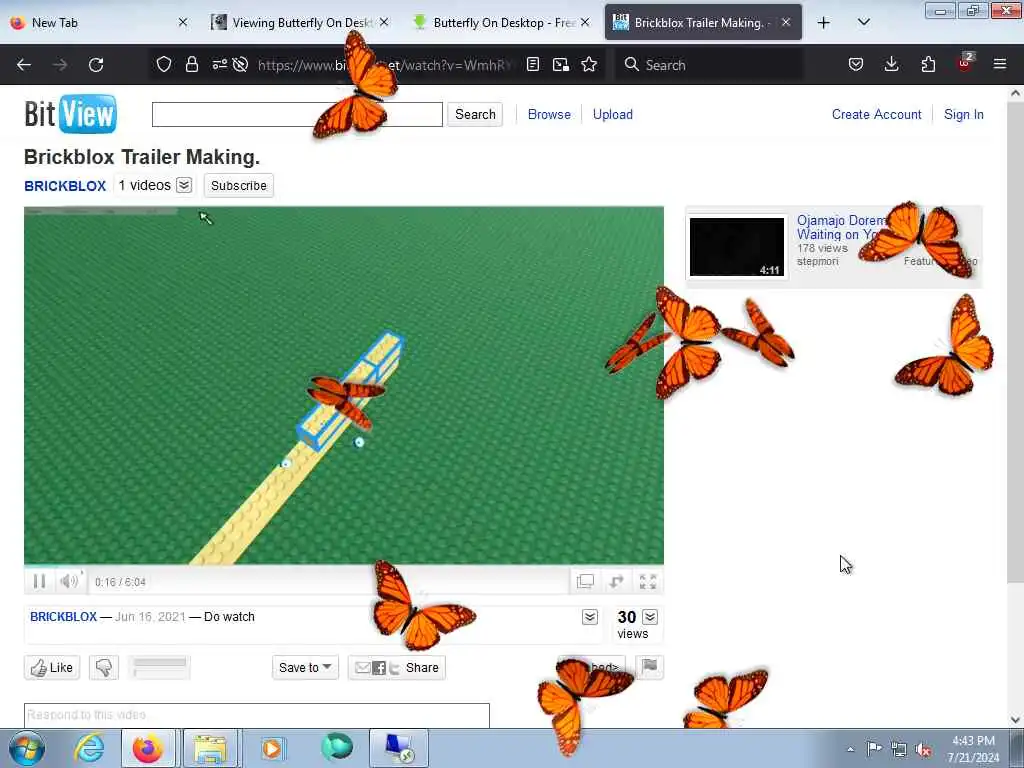Screen dimensions: 1024x768
Task: Open the Browse link
Action: pyautogui.click(x=549, y=114)
